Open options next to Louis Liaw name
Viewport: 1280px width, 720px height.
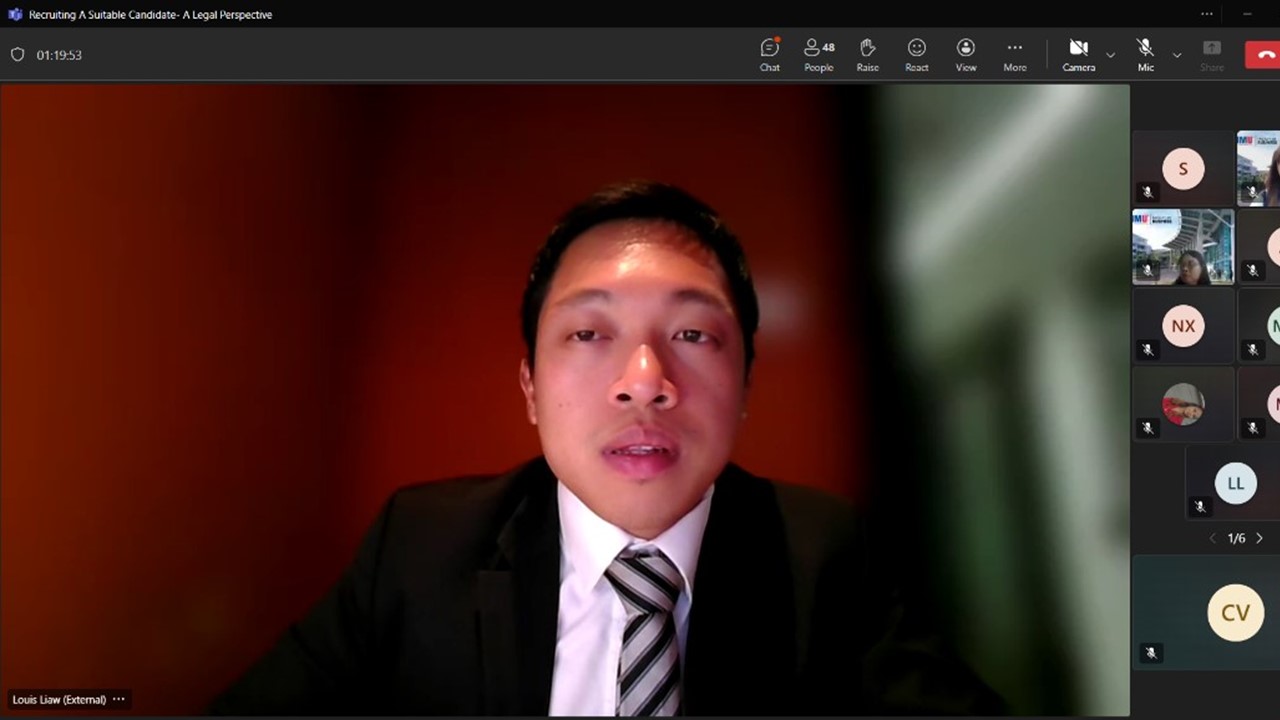point(119,700)
